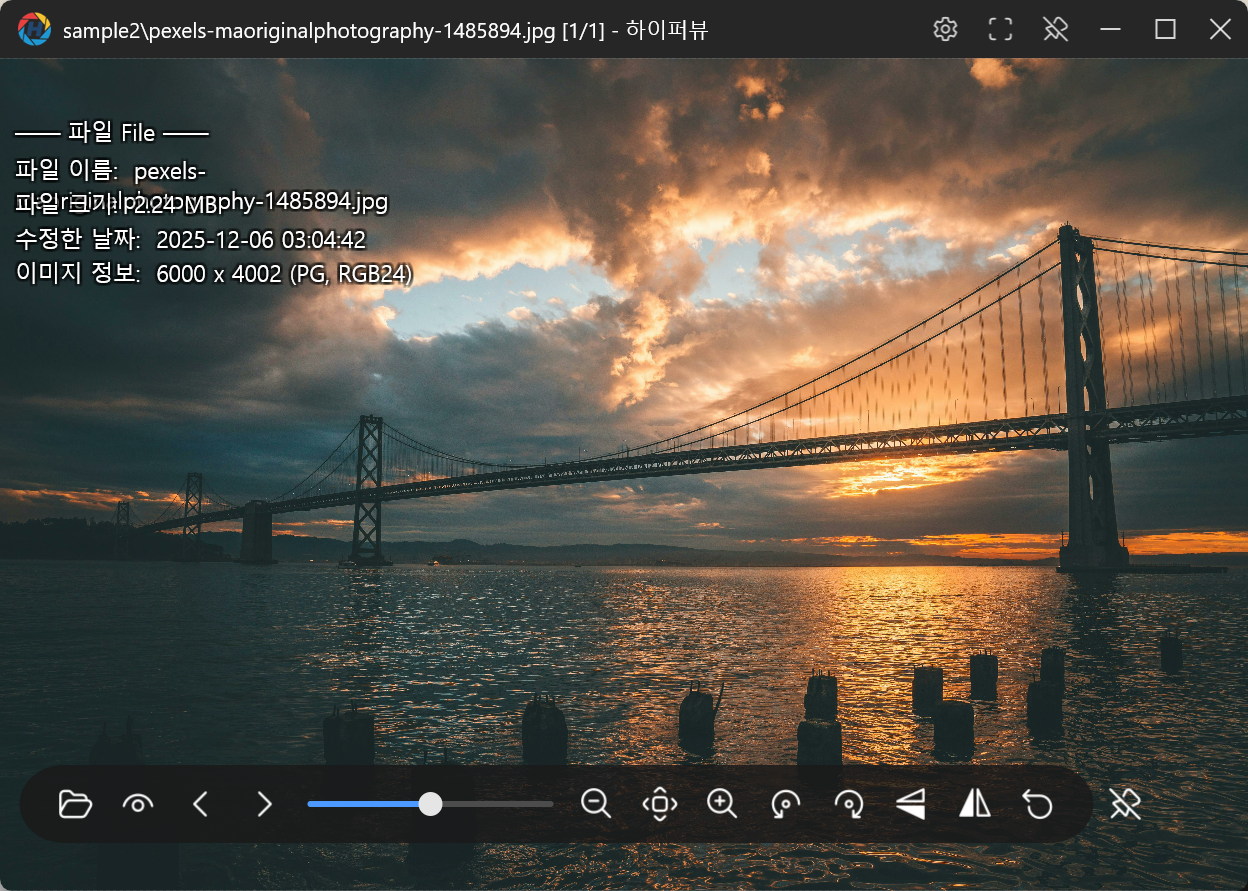Open an image file with the folder icon
This screenshot has height=891, width=1248.
(75, 804)
